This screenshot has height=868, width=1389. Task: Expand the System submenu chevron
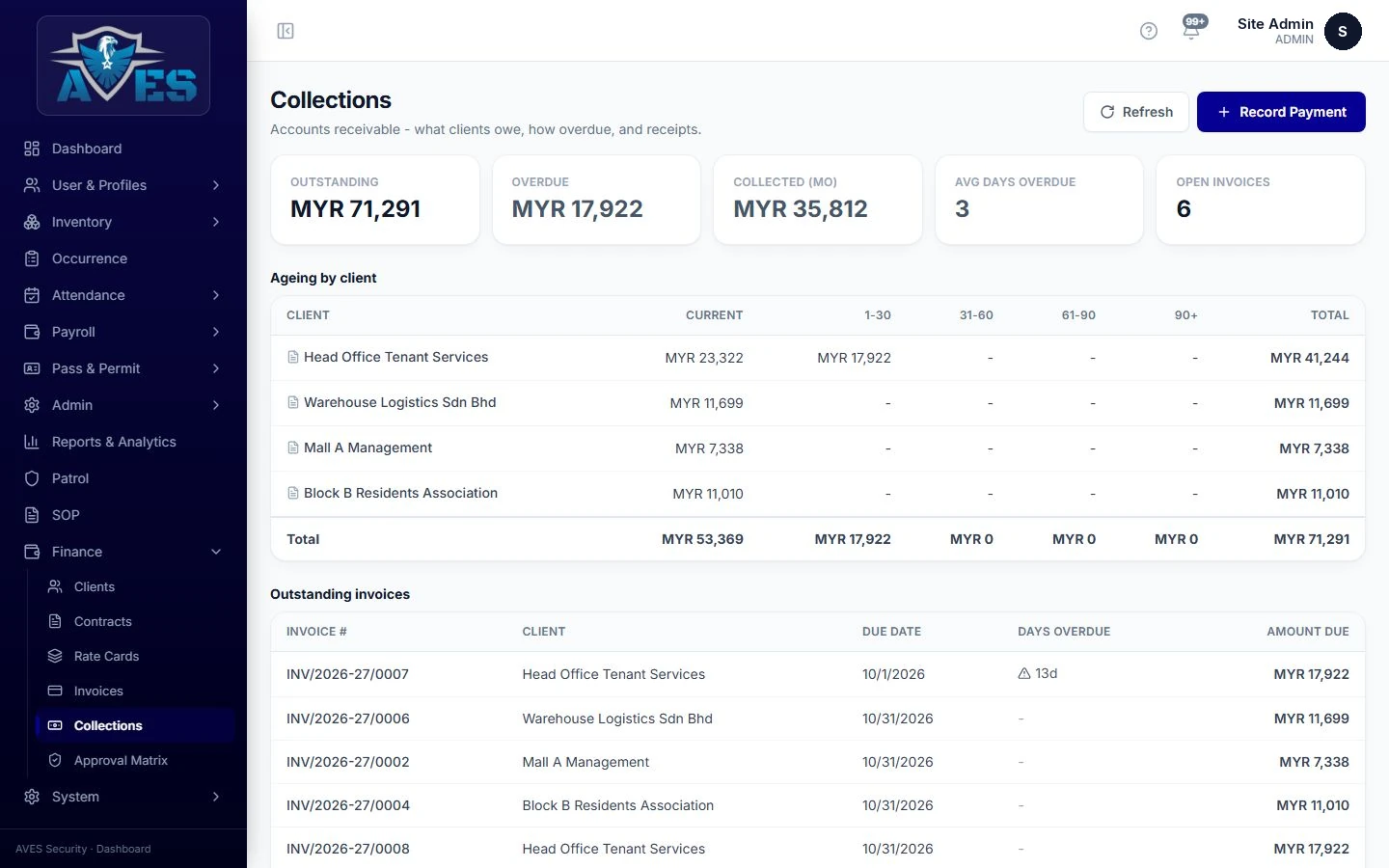pos(216,797)
